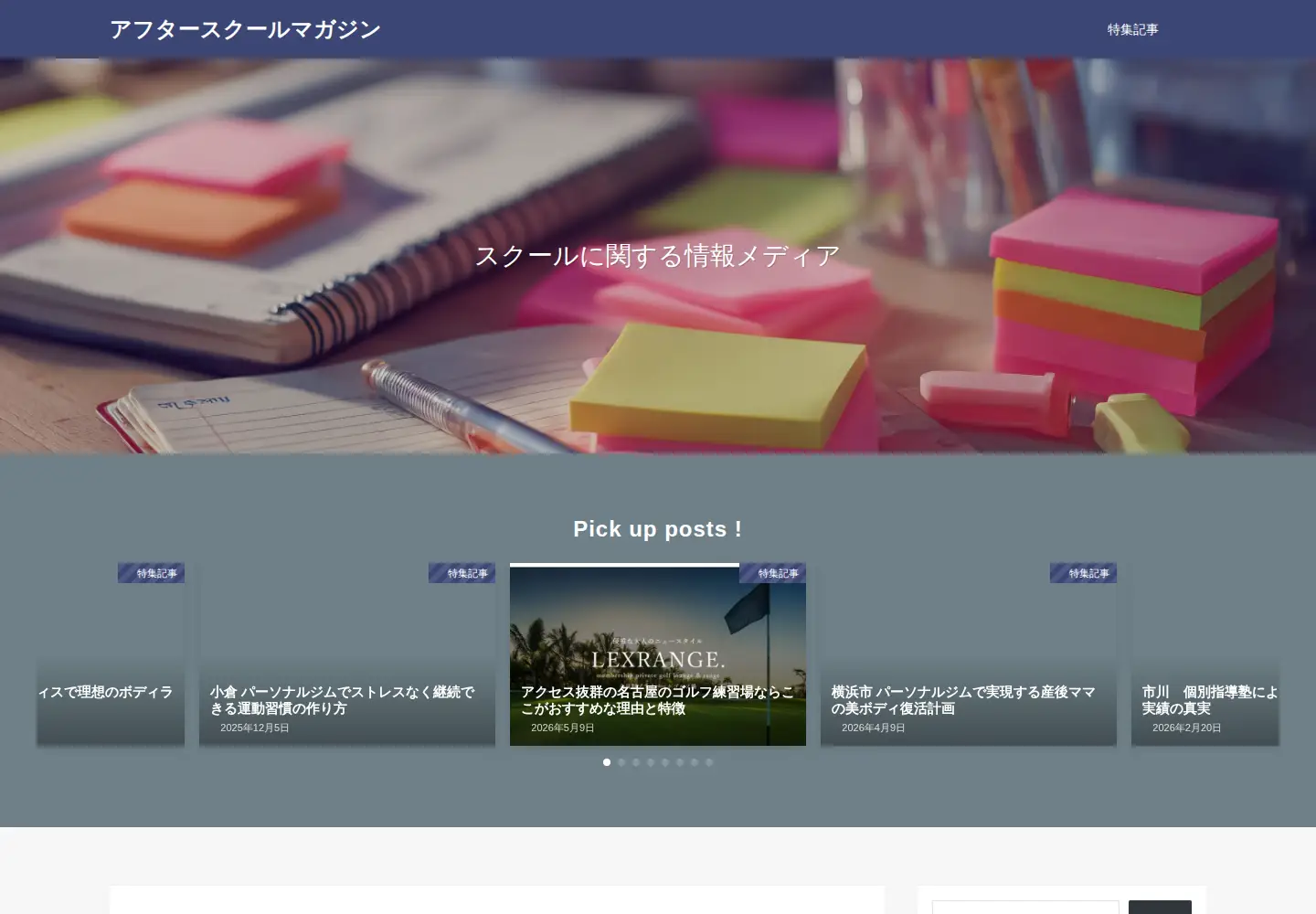1316x914 pixels.
Task: Click the date 2026年4月9日
Action: pyautogui.click(x=873, y=728)
